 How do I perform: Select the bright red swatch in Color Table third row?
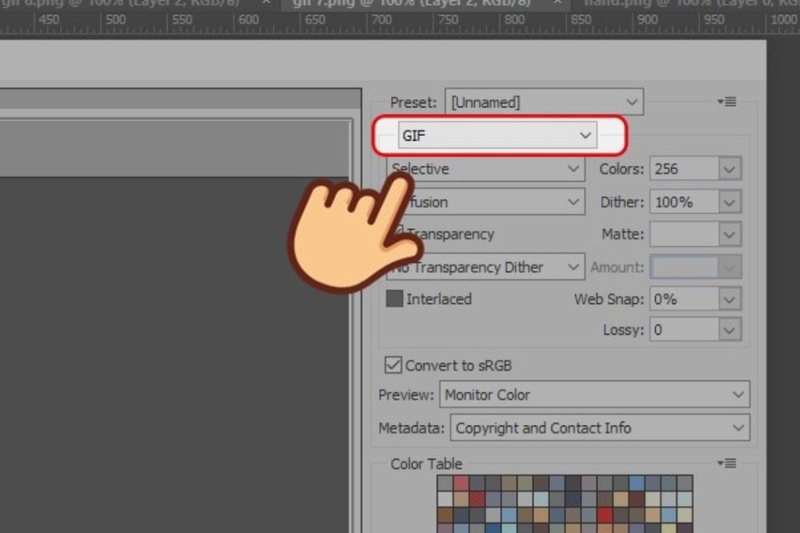[x=605, y=515]
